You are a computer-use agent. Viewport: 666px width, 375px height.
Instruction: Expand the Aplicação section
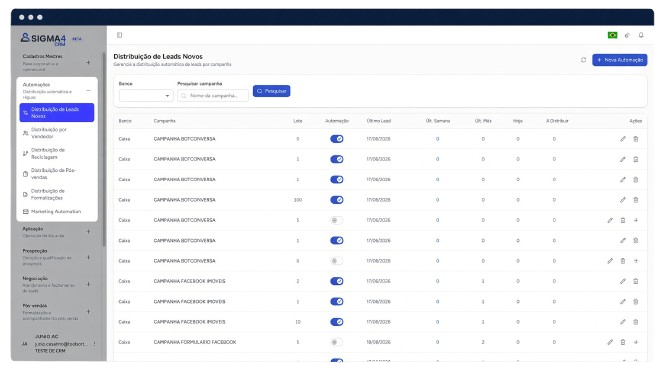88,231
